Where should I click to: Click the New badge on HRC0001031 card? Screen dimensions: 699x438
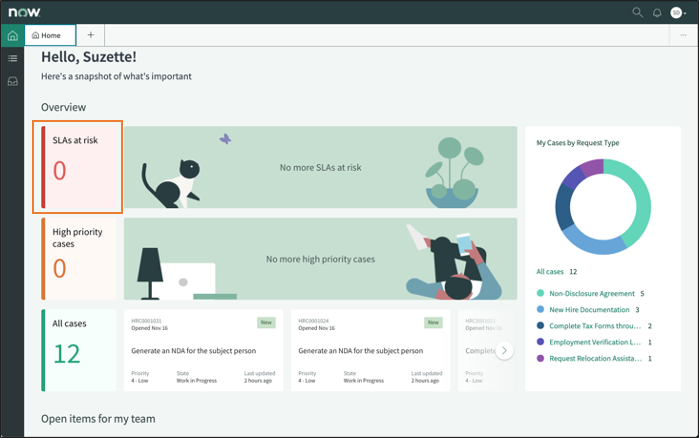tap(266, 322)
